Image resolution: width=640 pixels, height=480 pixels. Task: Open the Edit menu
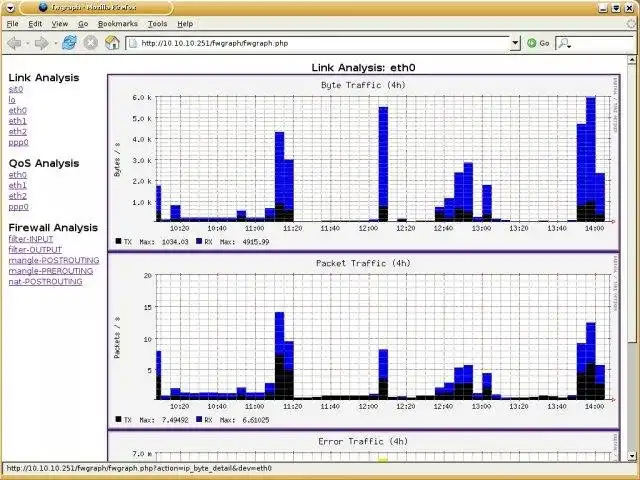point(35,24)
